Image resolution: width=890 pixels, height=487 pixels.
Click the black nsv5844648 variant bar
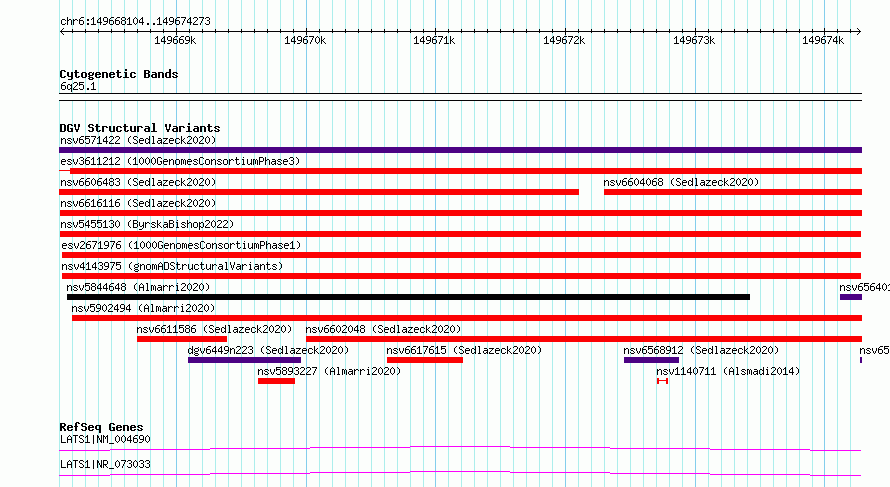coord(408,297)
